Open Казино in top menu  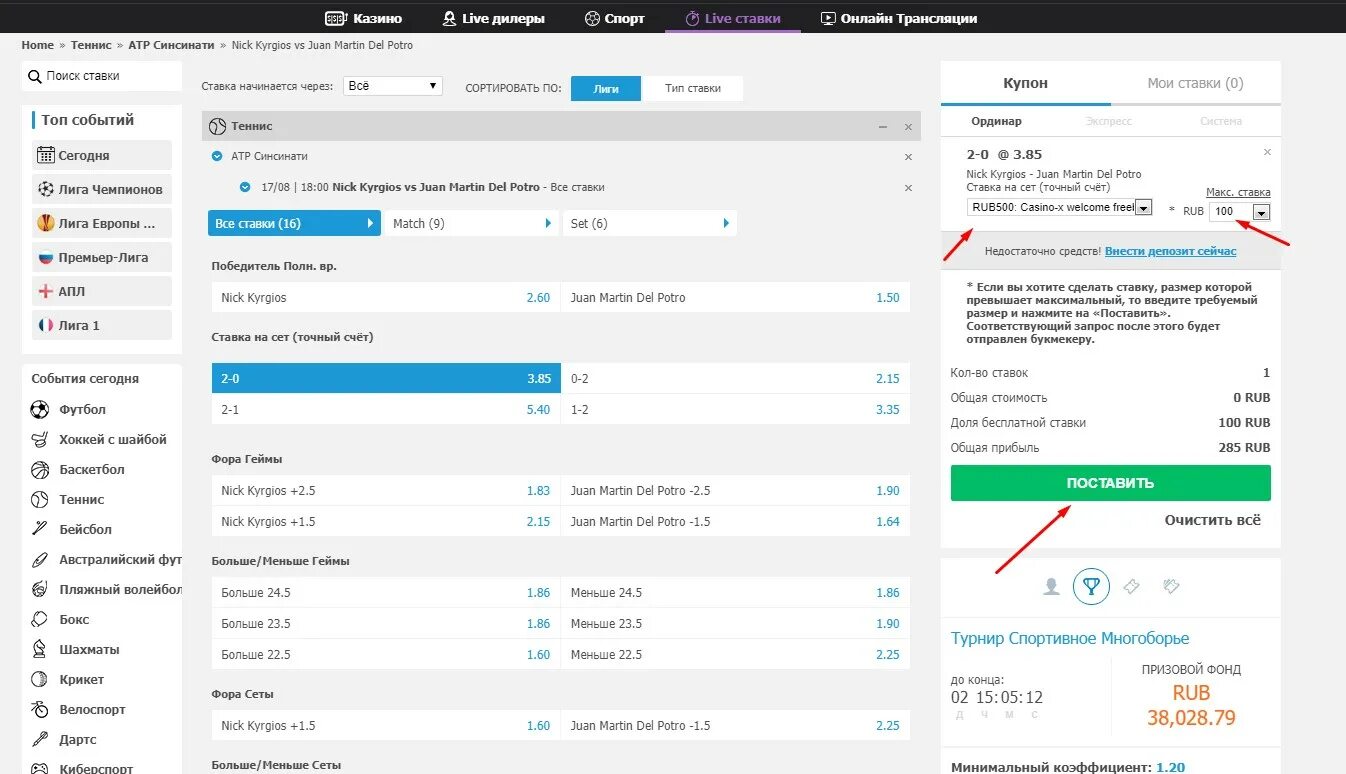364,18
